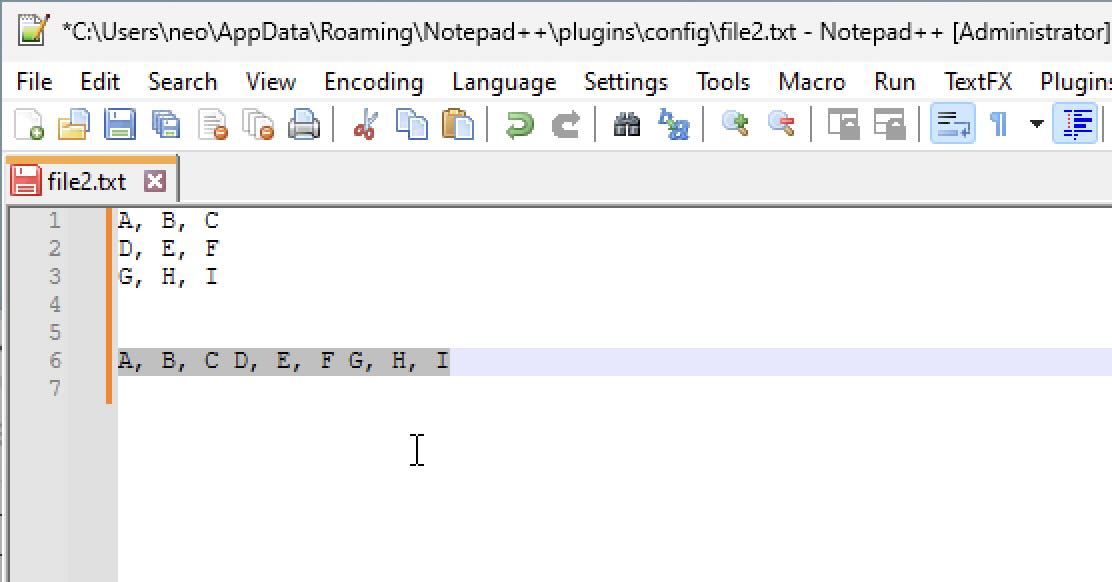This screenshot has width=1112, height=582.
Task: Enable the indent guide display
Action: coord(1077,124)
